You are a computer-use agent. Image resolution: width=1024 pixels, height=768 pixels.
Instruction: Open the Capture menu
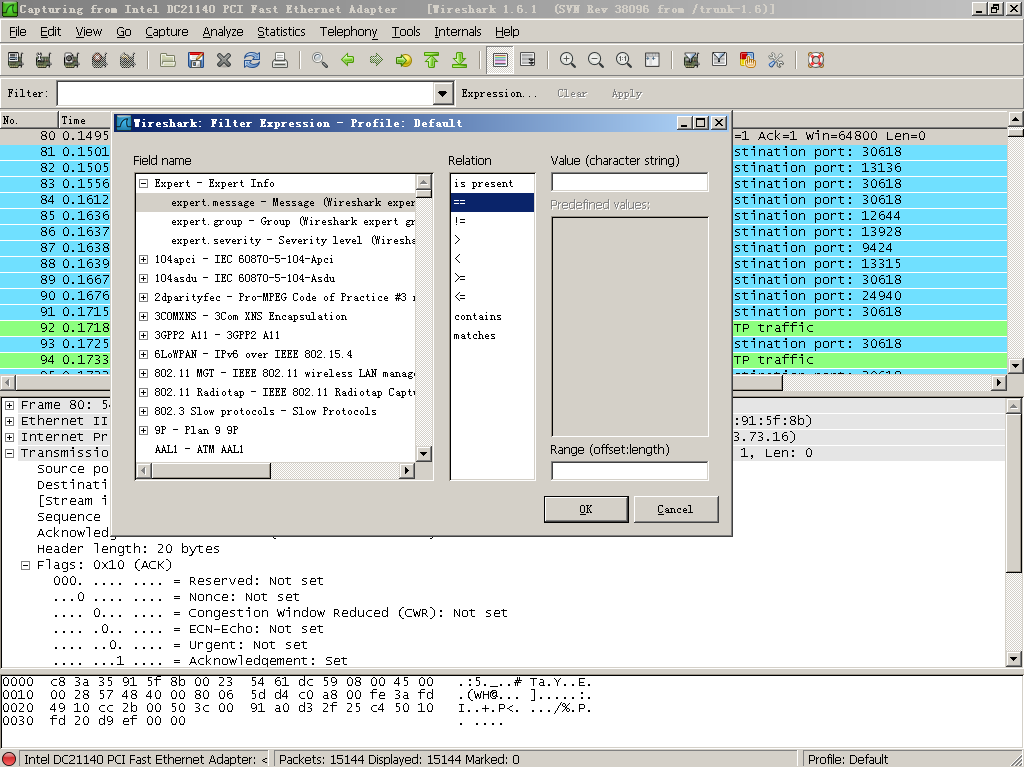pyautogui.click(x=167, y=31)
